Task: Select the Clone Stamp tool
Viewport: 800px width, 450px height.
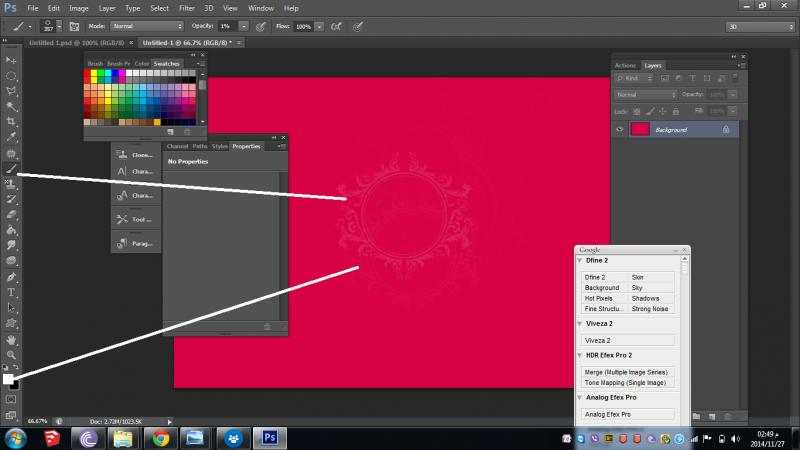Action: point(11,184)
